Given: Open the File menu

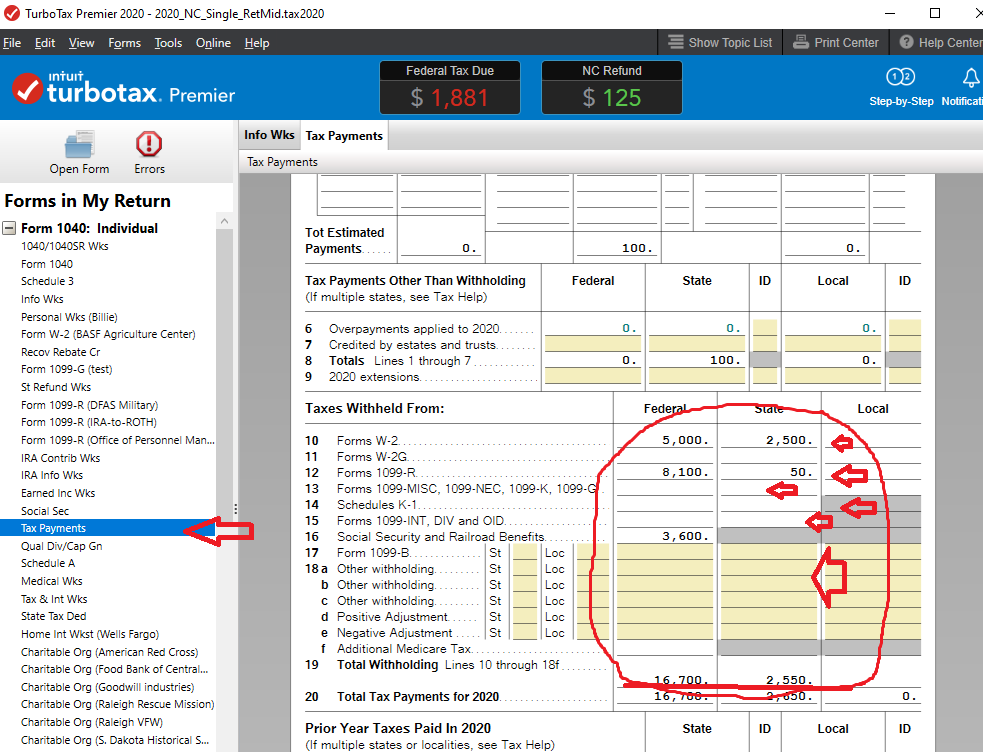Looking at the screenshot, I should (x=12, y=43).
